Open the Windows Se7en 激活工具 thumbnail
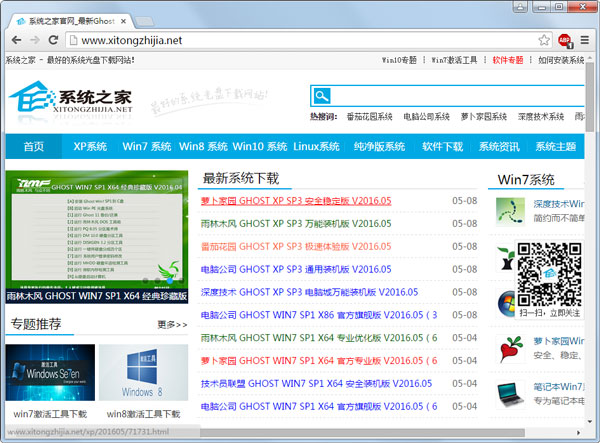The image size is (600, 443). pos(50,373)
